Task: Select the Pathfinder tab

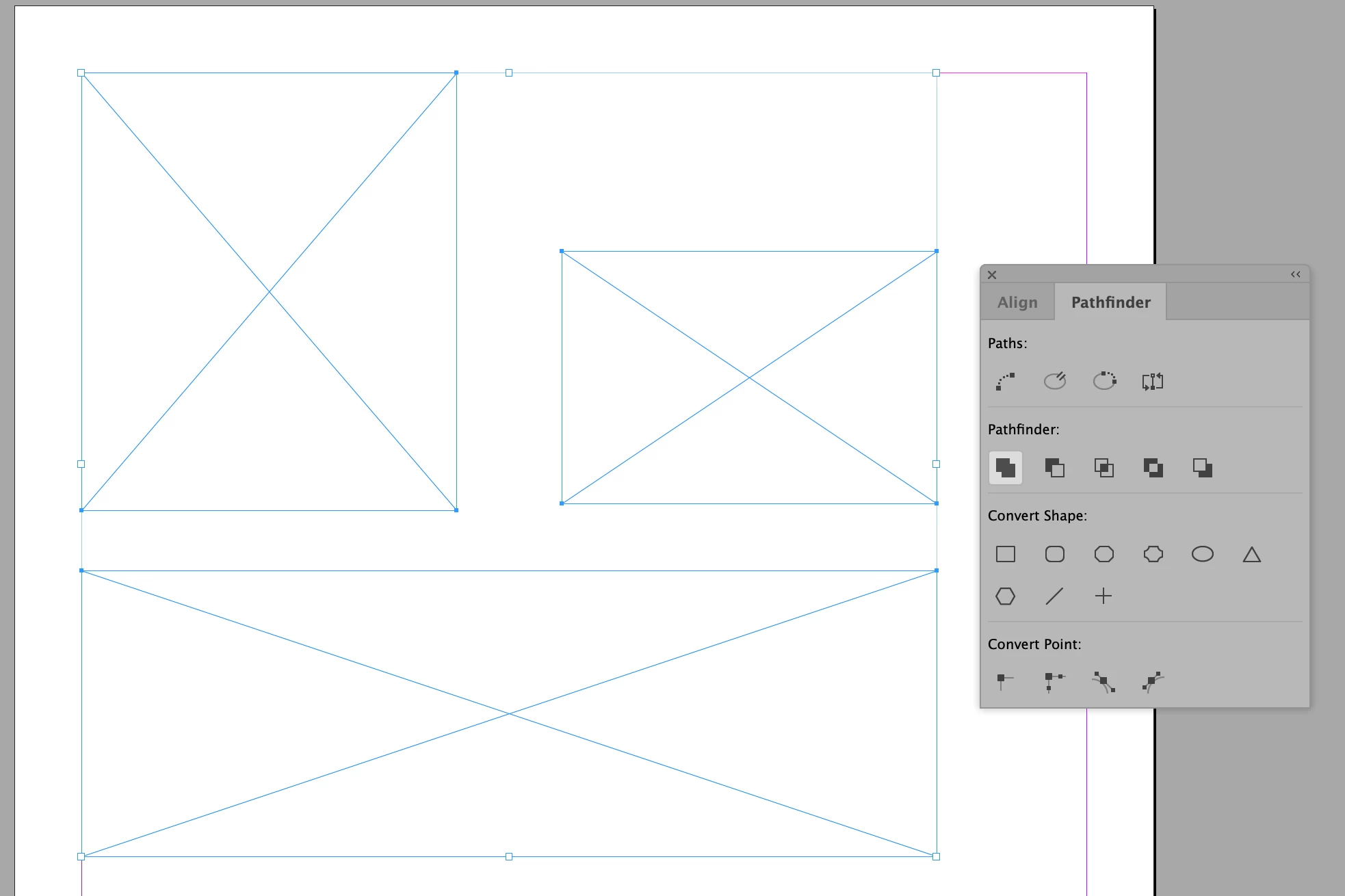Action: click(x=1110, y=302)
